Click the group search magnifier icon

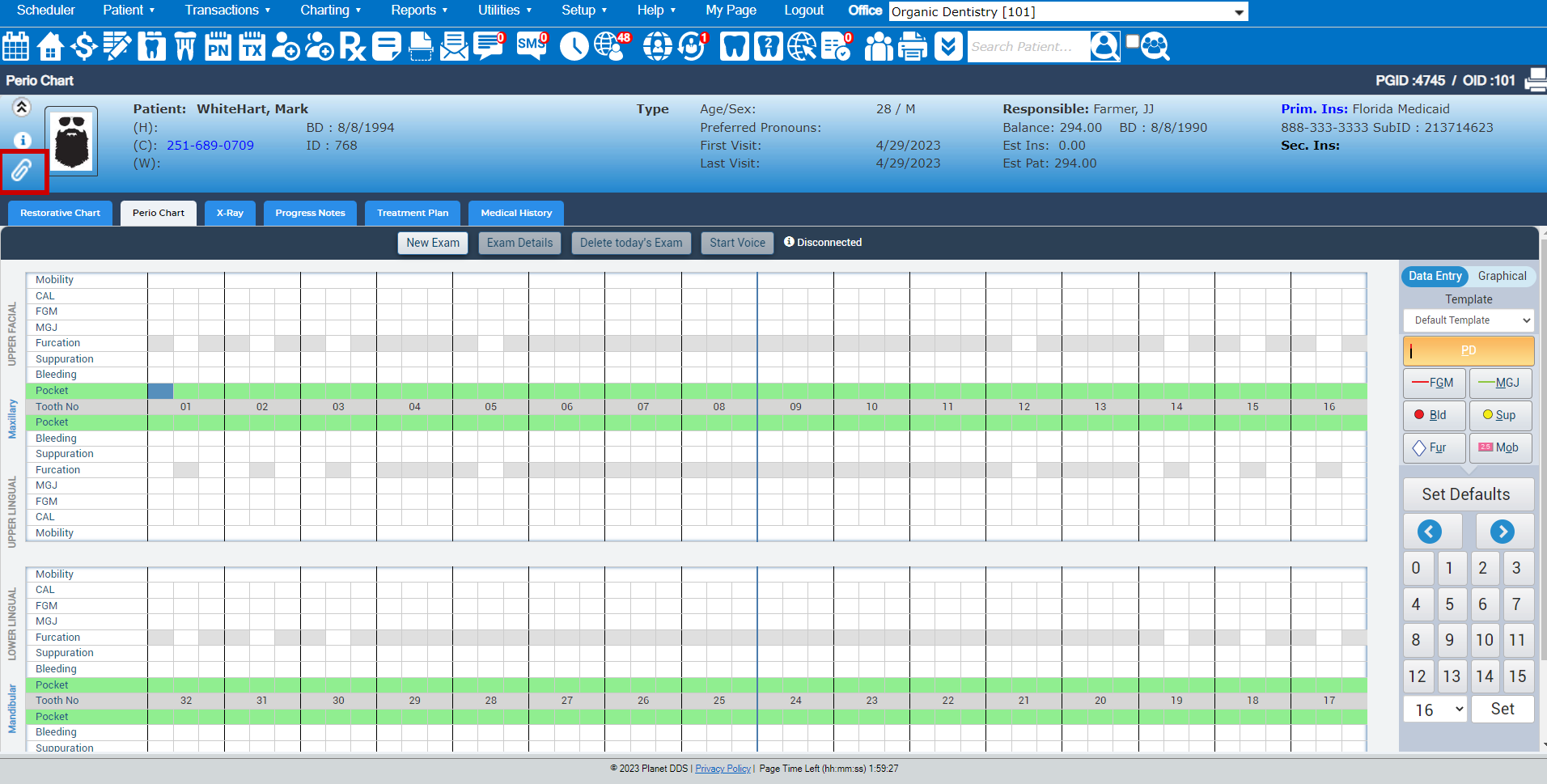tap(1155, 46)
